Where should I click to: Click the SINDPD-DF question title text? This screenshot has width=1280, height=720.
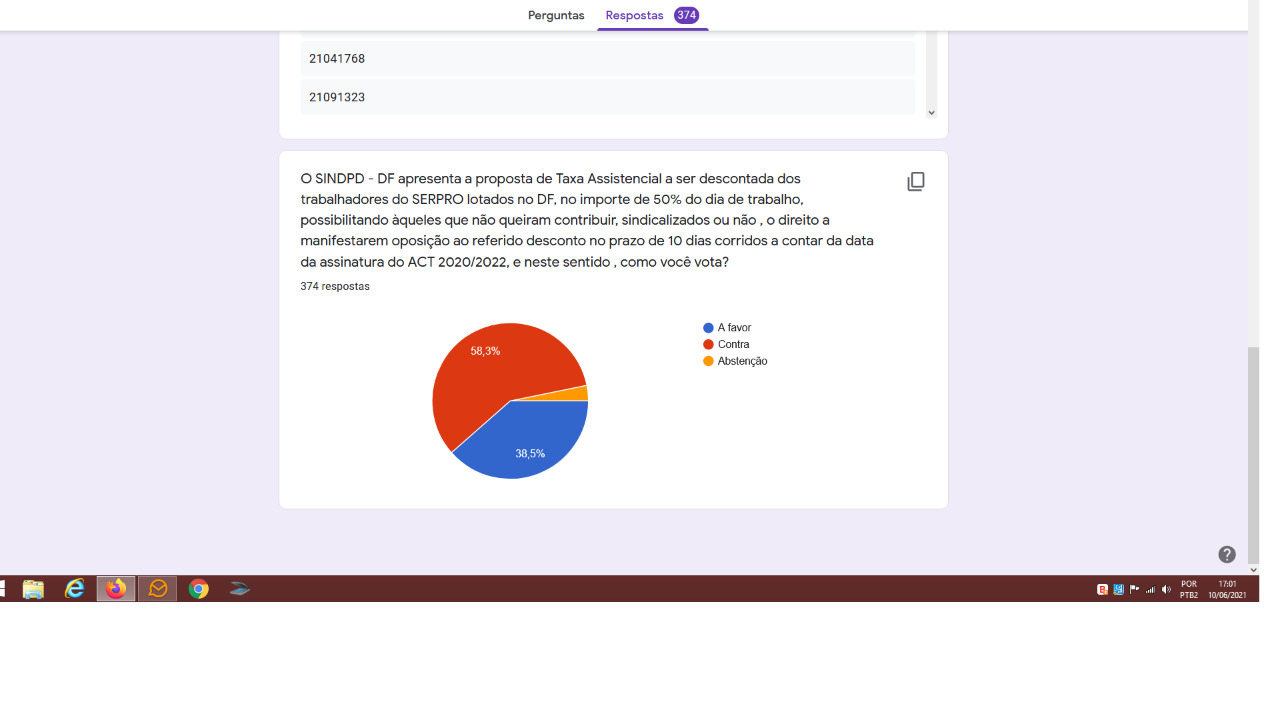587,220
